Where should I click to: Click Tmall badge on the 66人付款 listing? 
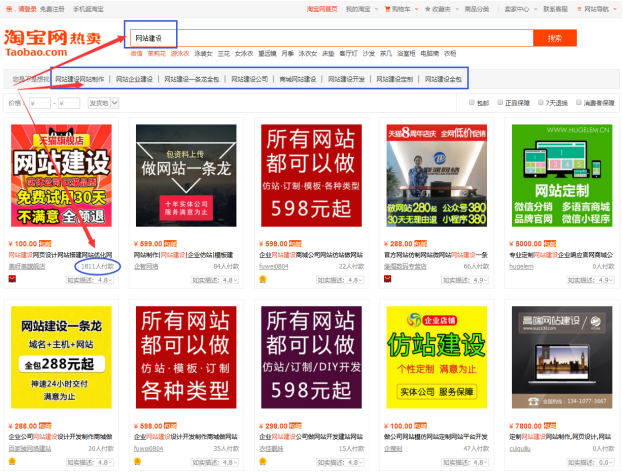(x=388, y=279)
